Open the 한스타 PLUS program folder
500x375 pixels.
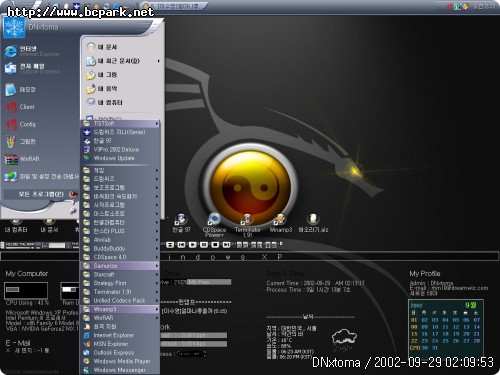click(120, 231)
